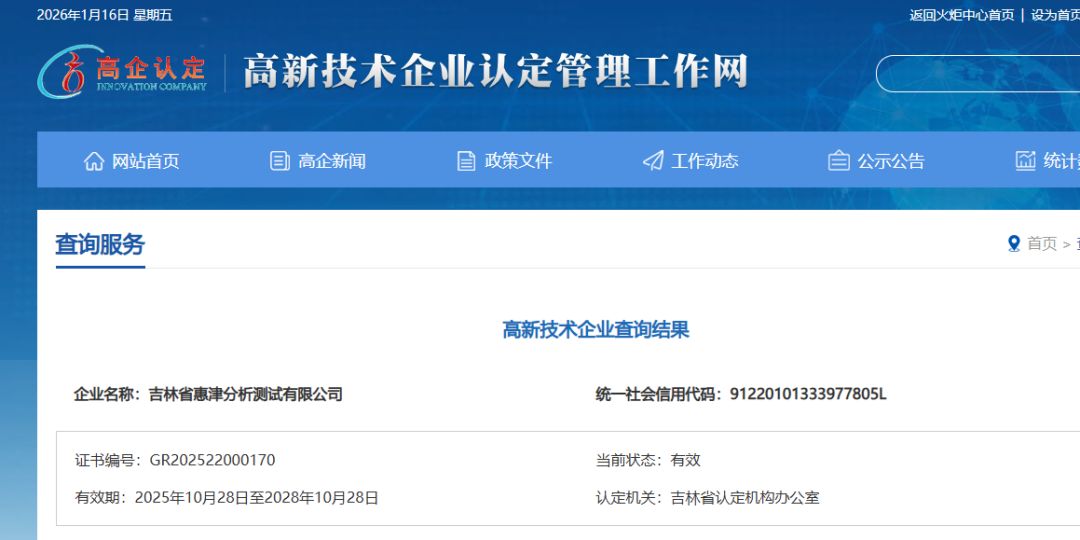Click the chart icon beside 统计
This screenshot has width=1080, height=540.
[x=1026, y=161]
